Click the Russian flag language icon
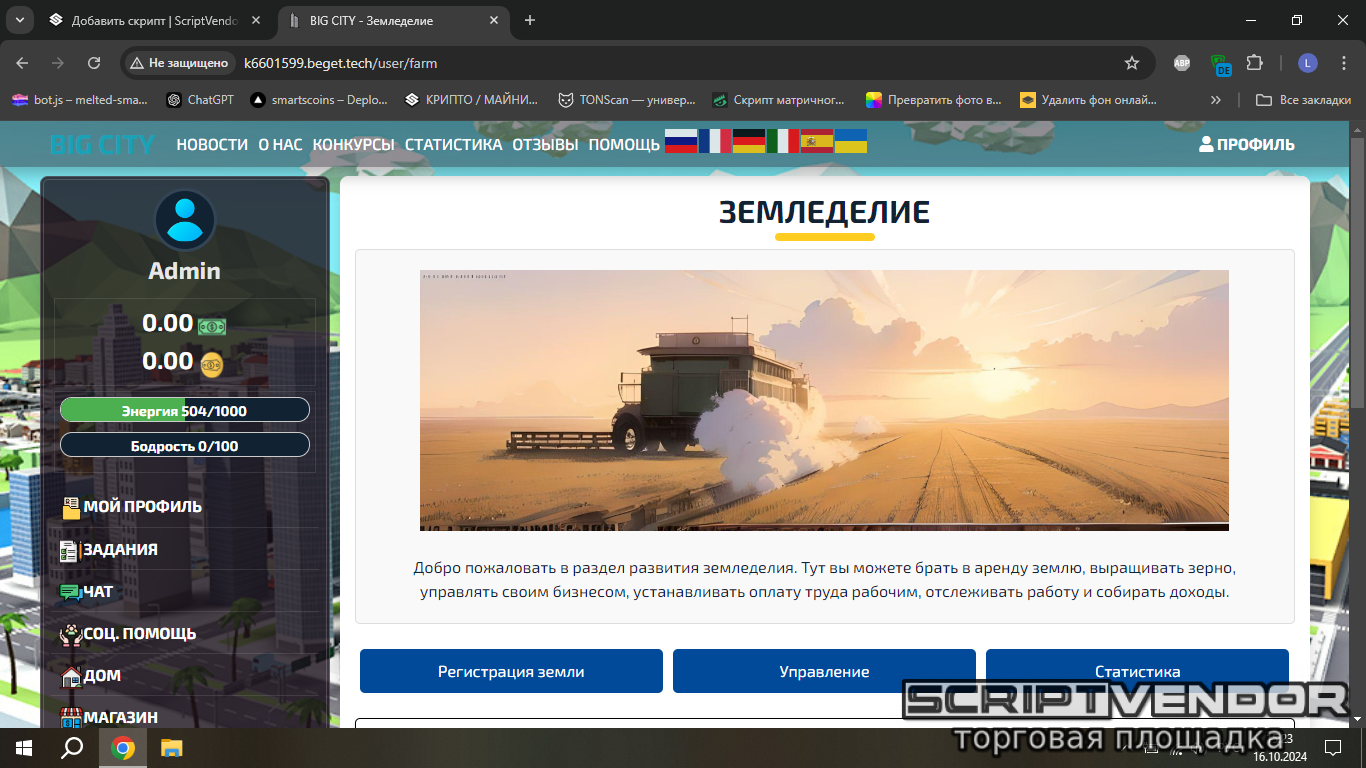1366x768 pixels. [x=681, y=141]
